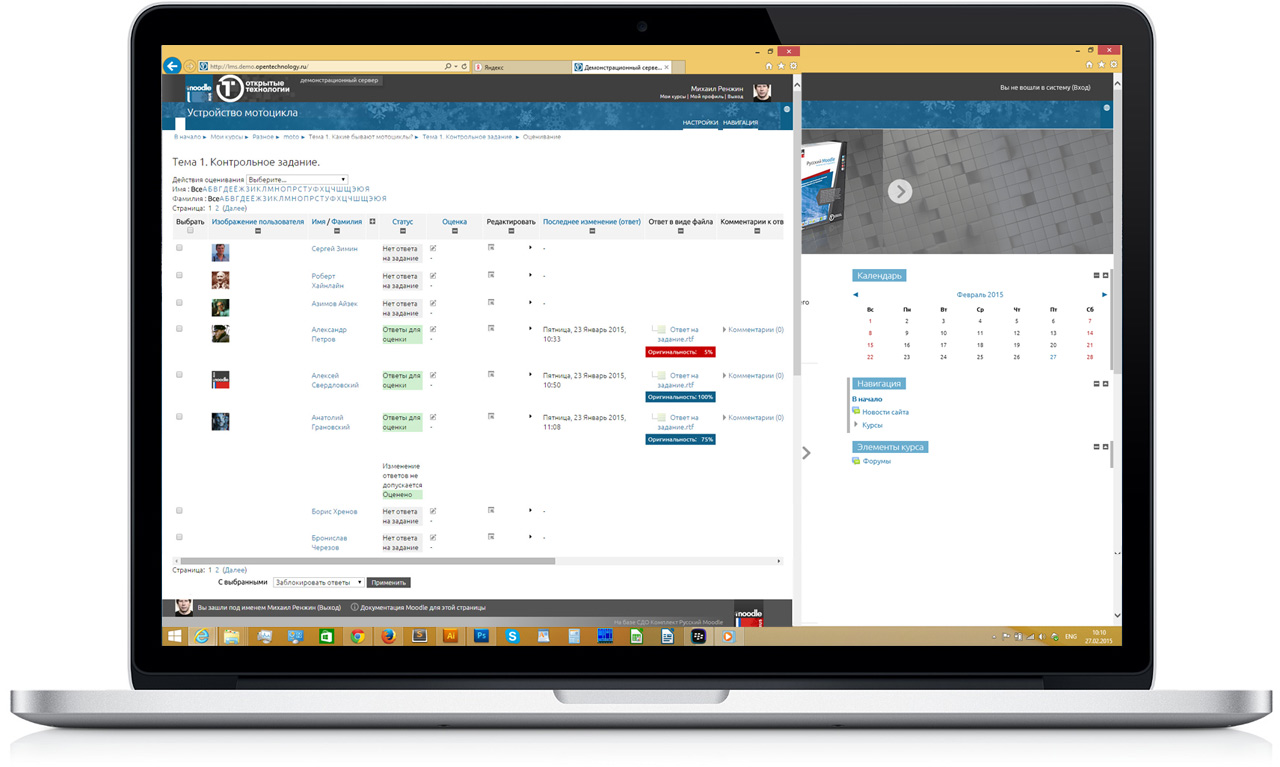
Task: Click grade icon for Сергей Зимин
Action: click(433, 248)
